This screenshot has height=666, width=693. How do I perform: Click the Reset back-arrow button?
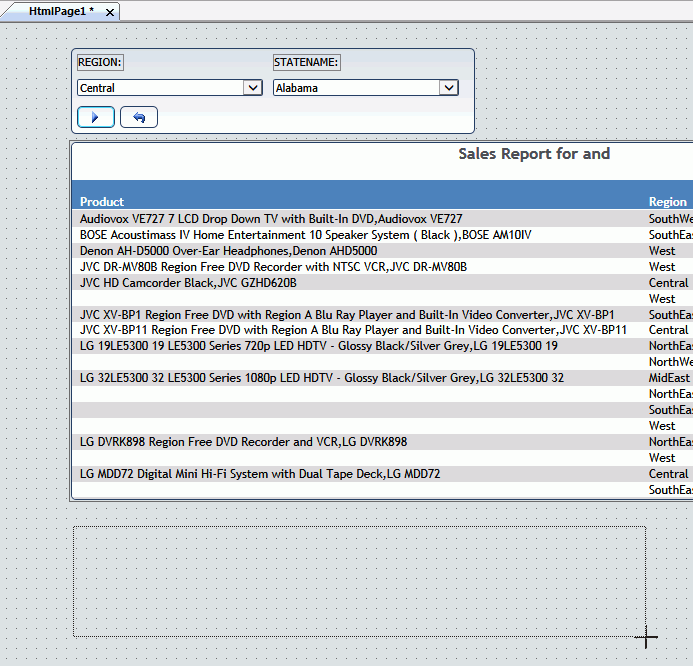[139, 117]
